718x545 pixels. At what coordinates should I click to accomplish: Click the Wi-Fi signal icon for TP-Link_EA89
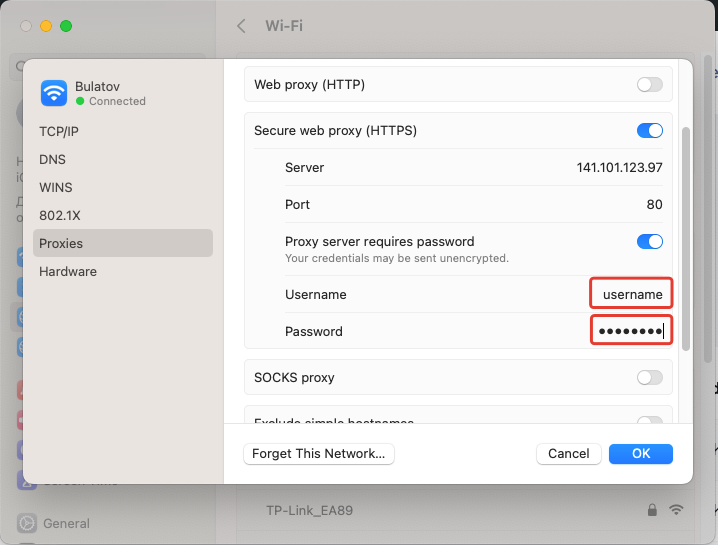tap(676, 510)
